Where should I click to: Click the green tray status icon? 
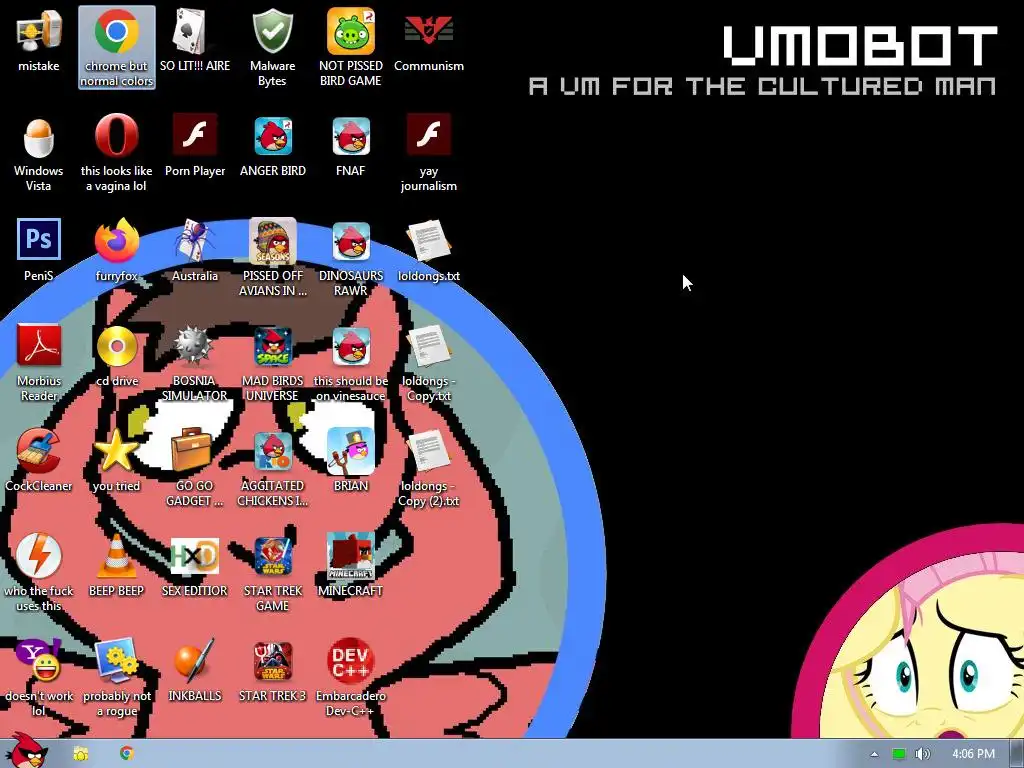pyautogui.click(x=899, y=754)
